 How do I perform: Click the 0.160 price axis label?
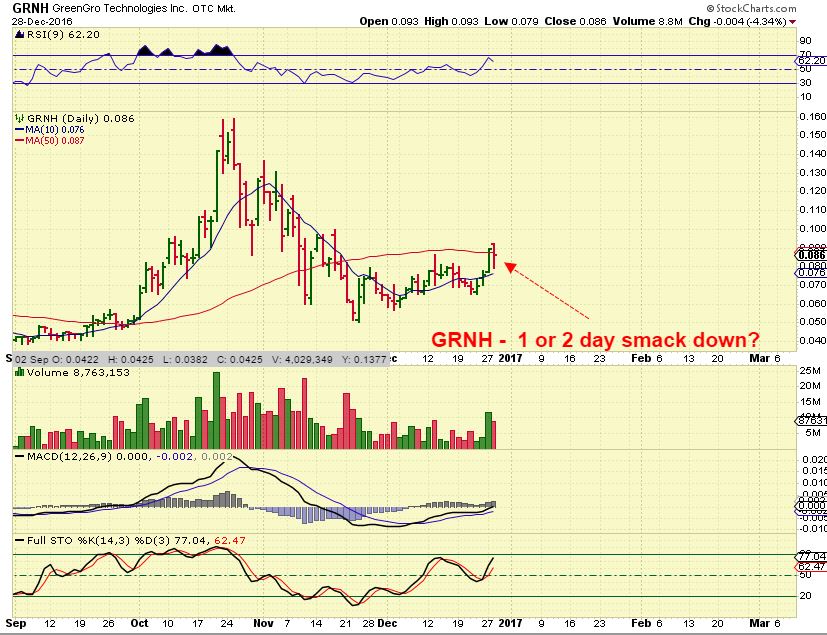[813, 117]
